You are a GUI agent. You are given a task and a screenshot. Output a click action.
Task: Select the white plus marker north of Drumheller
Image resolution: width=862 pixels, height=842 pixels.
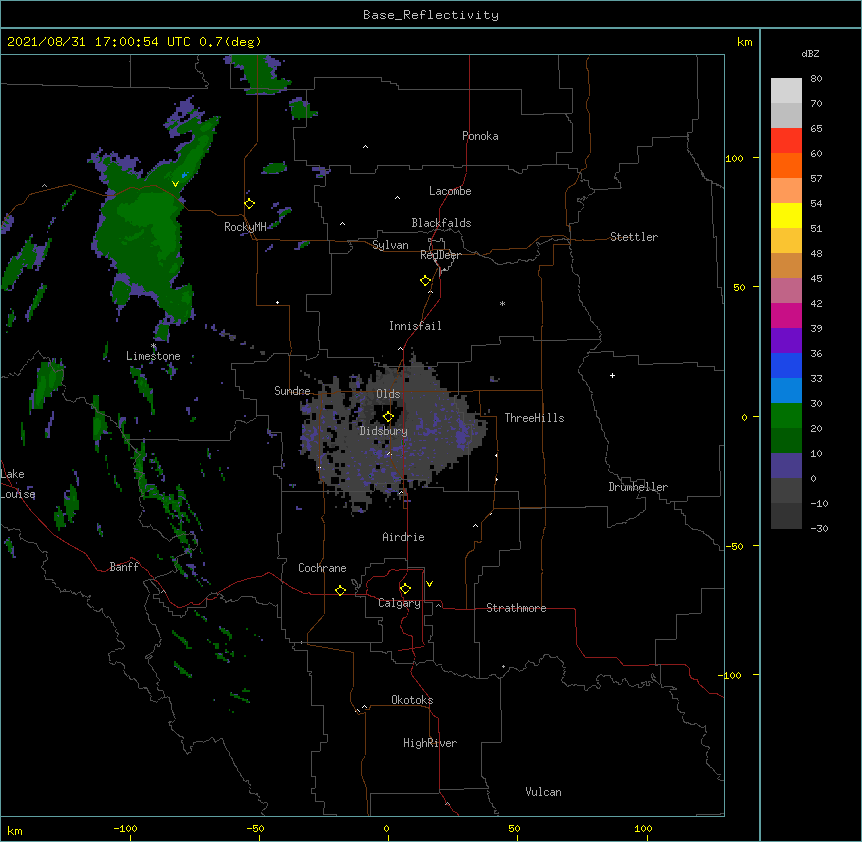pos(612,375)
